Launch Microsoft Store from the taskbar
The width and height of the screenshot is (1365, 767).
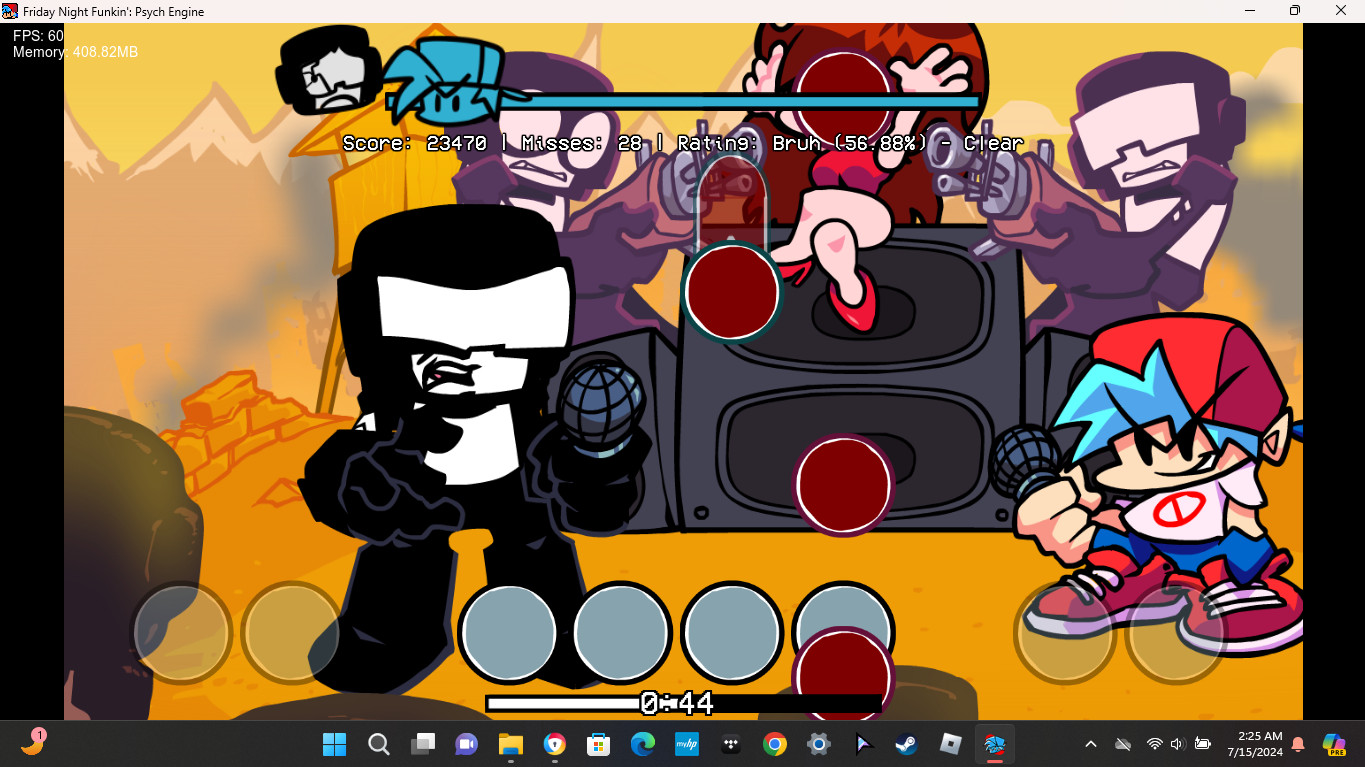pyautogui.click(x=598, y=744)
